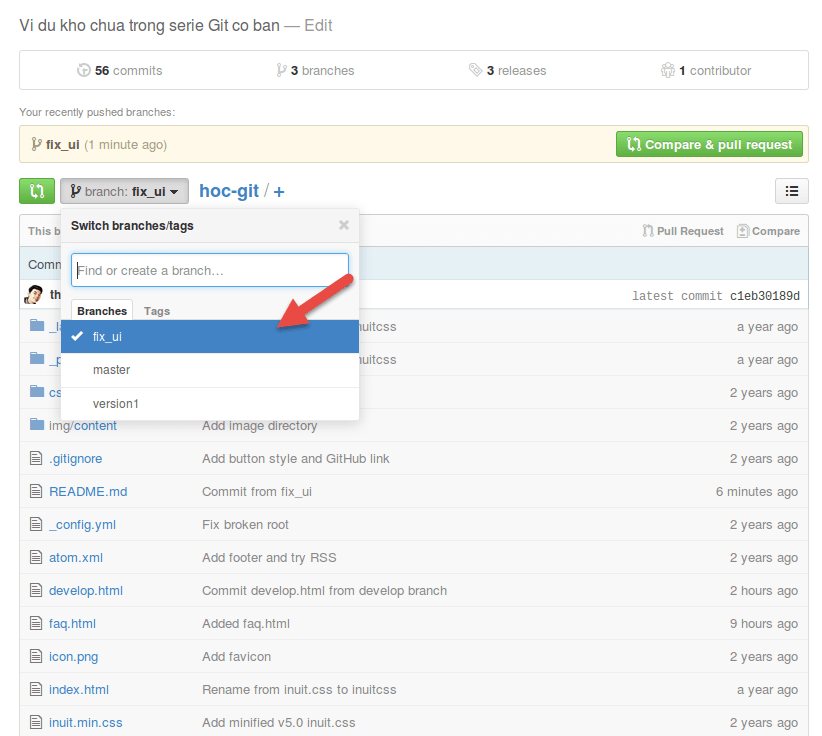This screenshot has height=736, width=822.
Task: Open commit message 'Added faq.html'
Action: click(246, 624)
